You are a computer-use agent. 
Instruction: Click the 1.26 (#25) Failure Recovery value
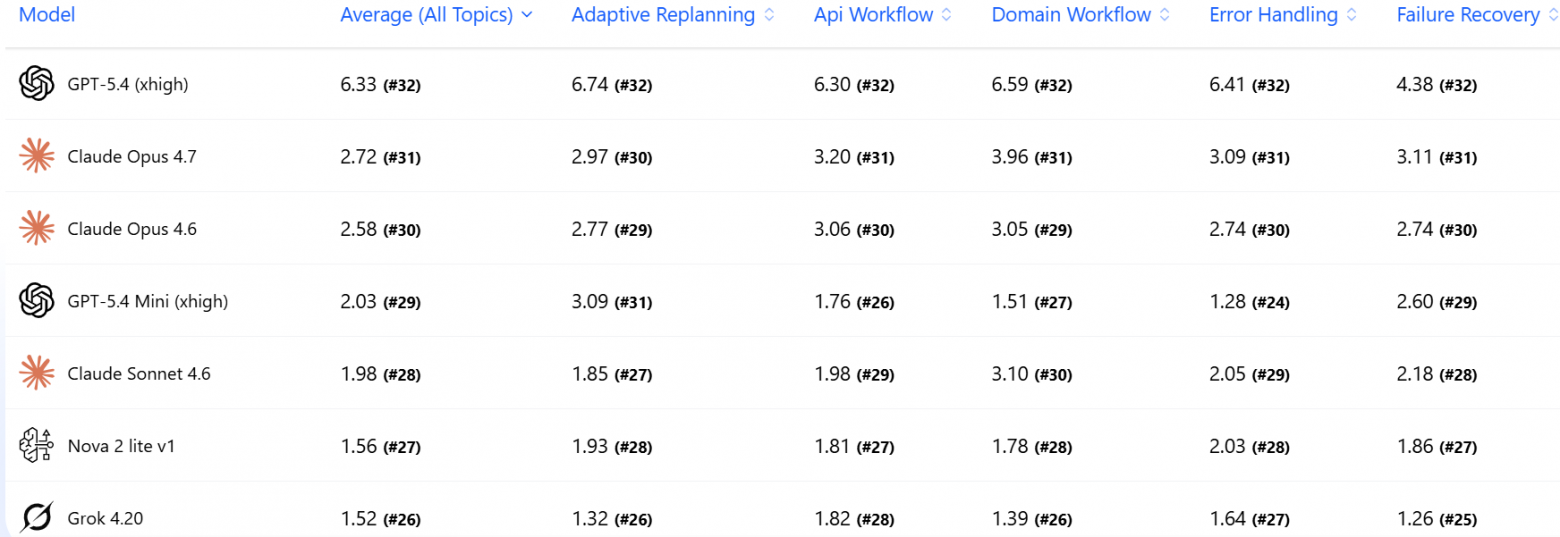click(x=1437, y=518)
